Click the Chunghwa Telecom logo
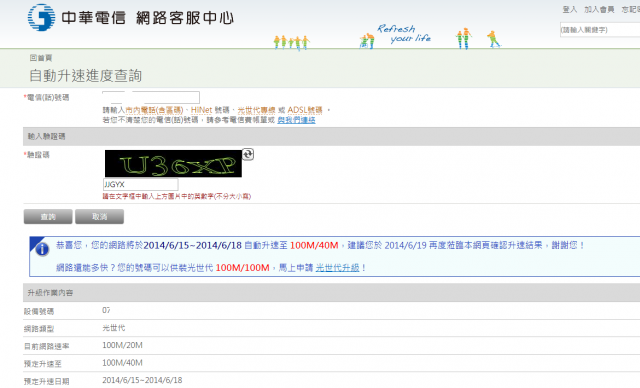The height and width of the screenshot is (388, 640). pyautogui.click(x=41, y=17)
